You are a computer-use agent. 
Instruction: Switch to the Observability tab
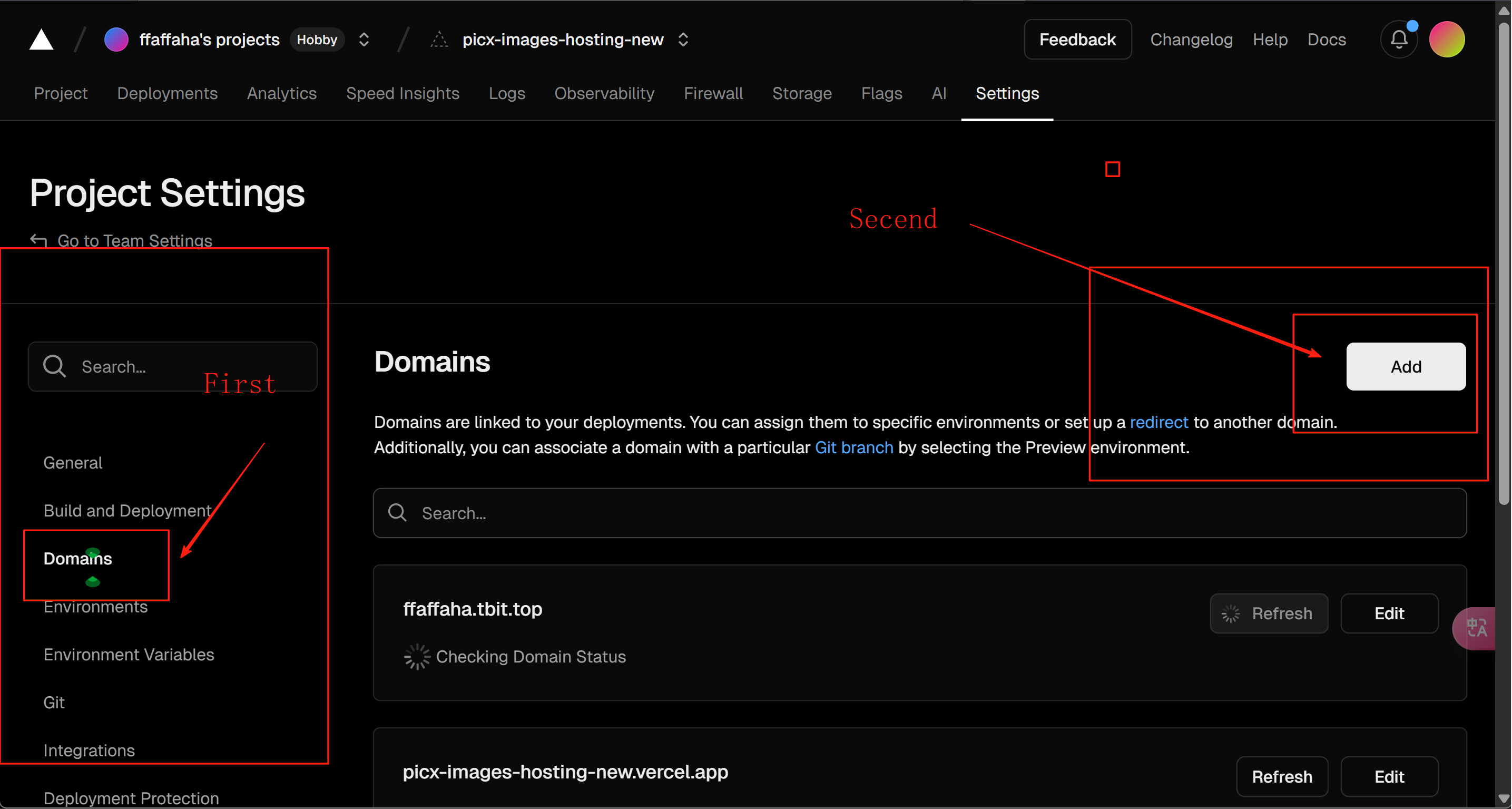[604, 93]
